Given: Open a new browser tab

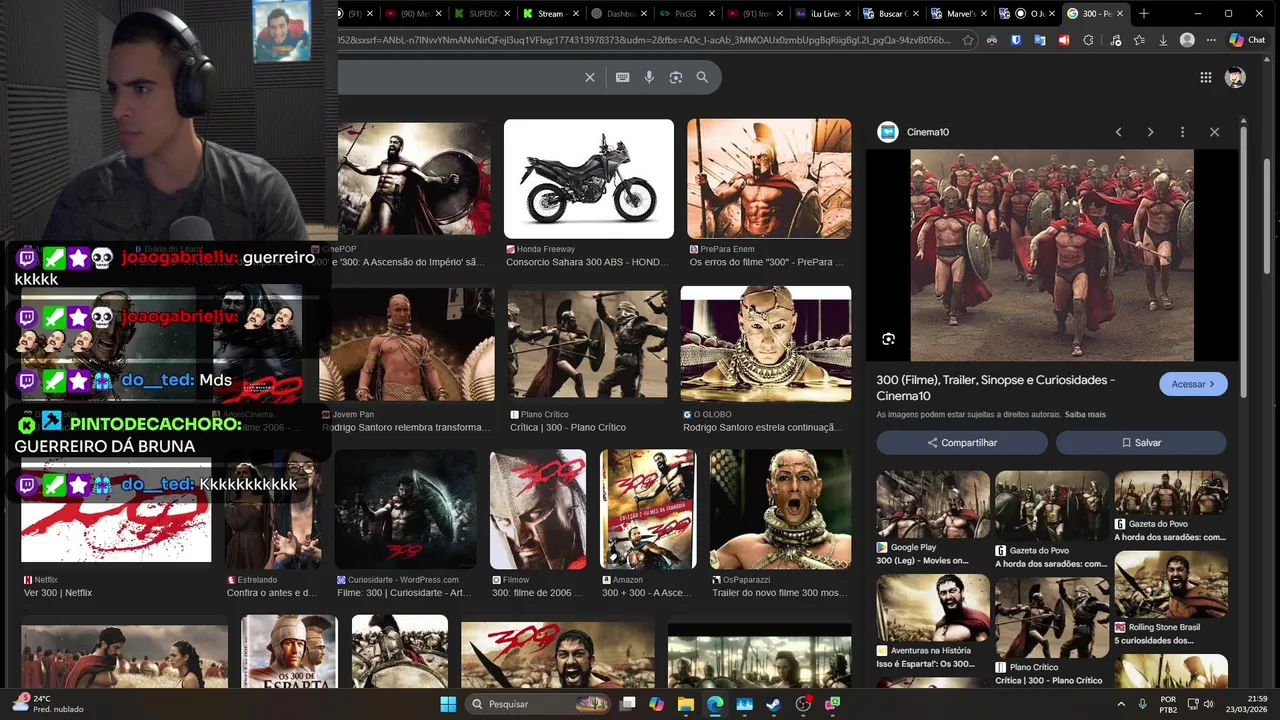Looking at the screenshot, I should [1144, 13].
